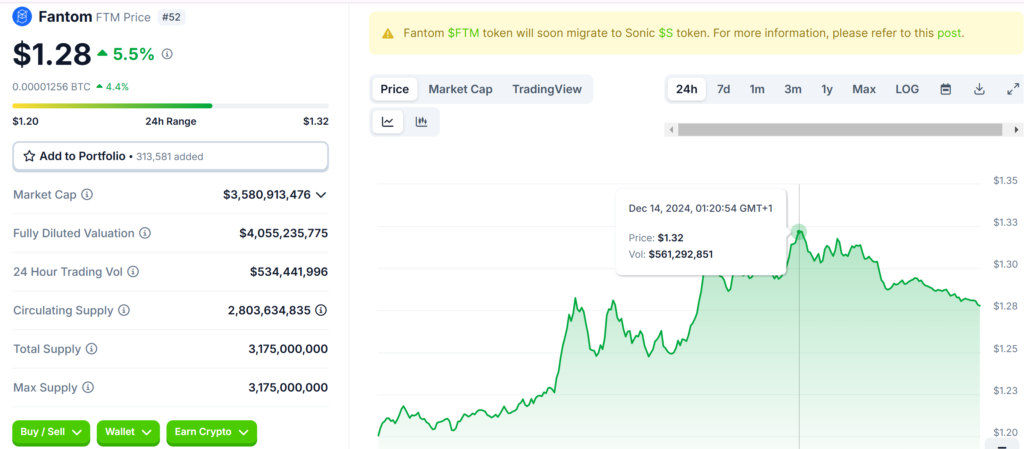Open the 'post' link in migration notice
The image size is (1024, 449).
tap(949, 33)
